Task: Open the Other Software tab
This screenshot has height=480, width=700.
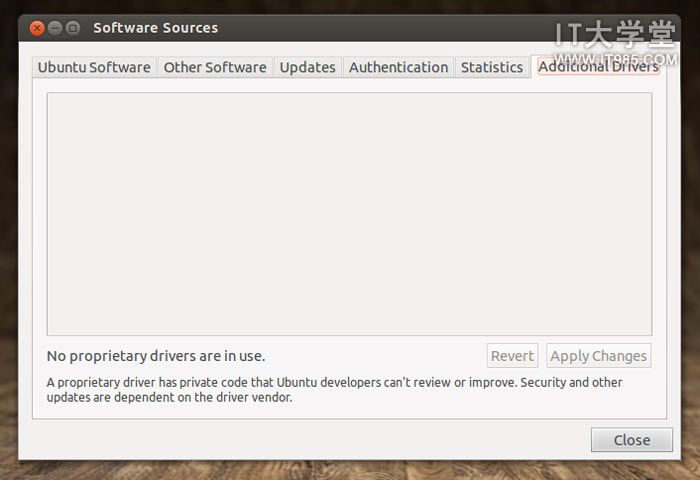Action: coord(215,67)
